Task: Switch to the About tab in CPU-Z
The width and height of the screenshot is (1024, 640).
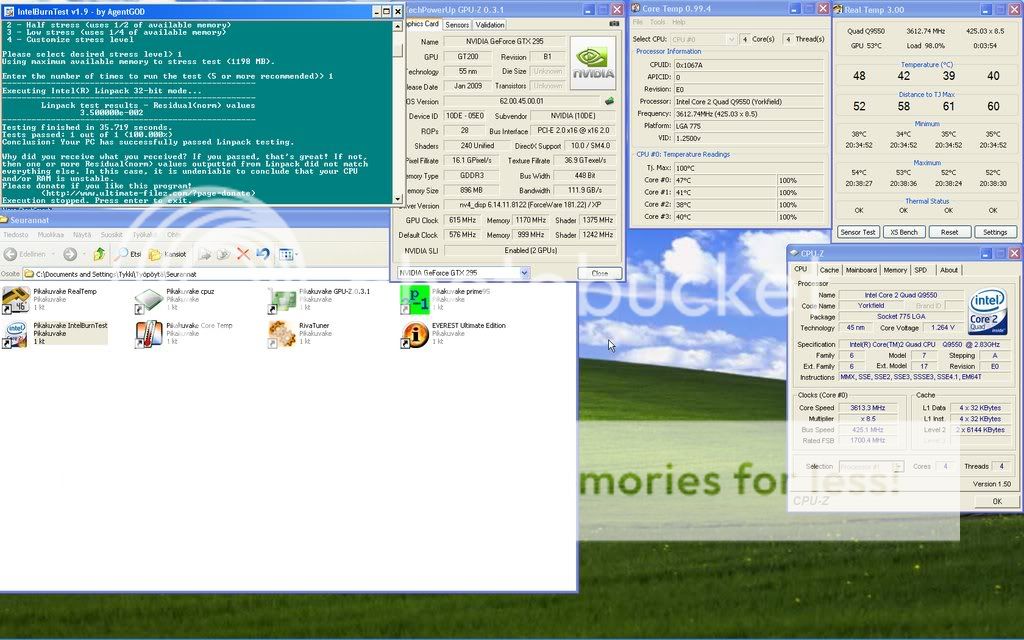Action: click(x=948, y=270)
